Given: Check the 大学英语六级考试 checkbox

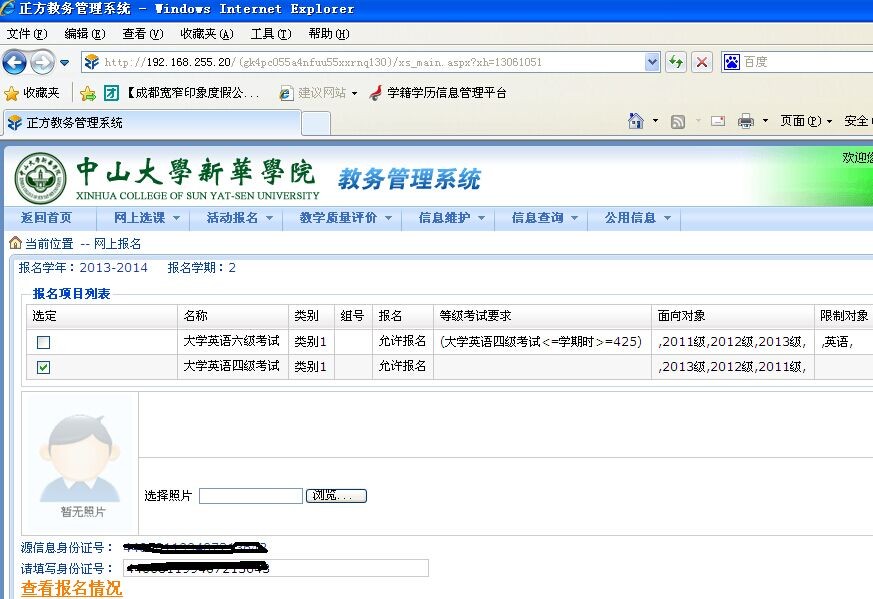Looking at the screenshot, I should (x=43, y=342).
